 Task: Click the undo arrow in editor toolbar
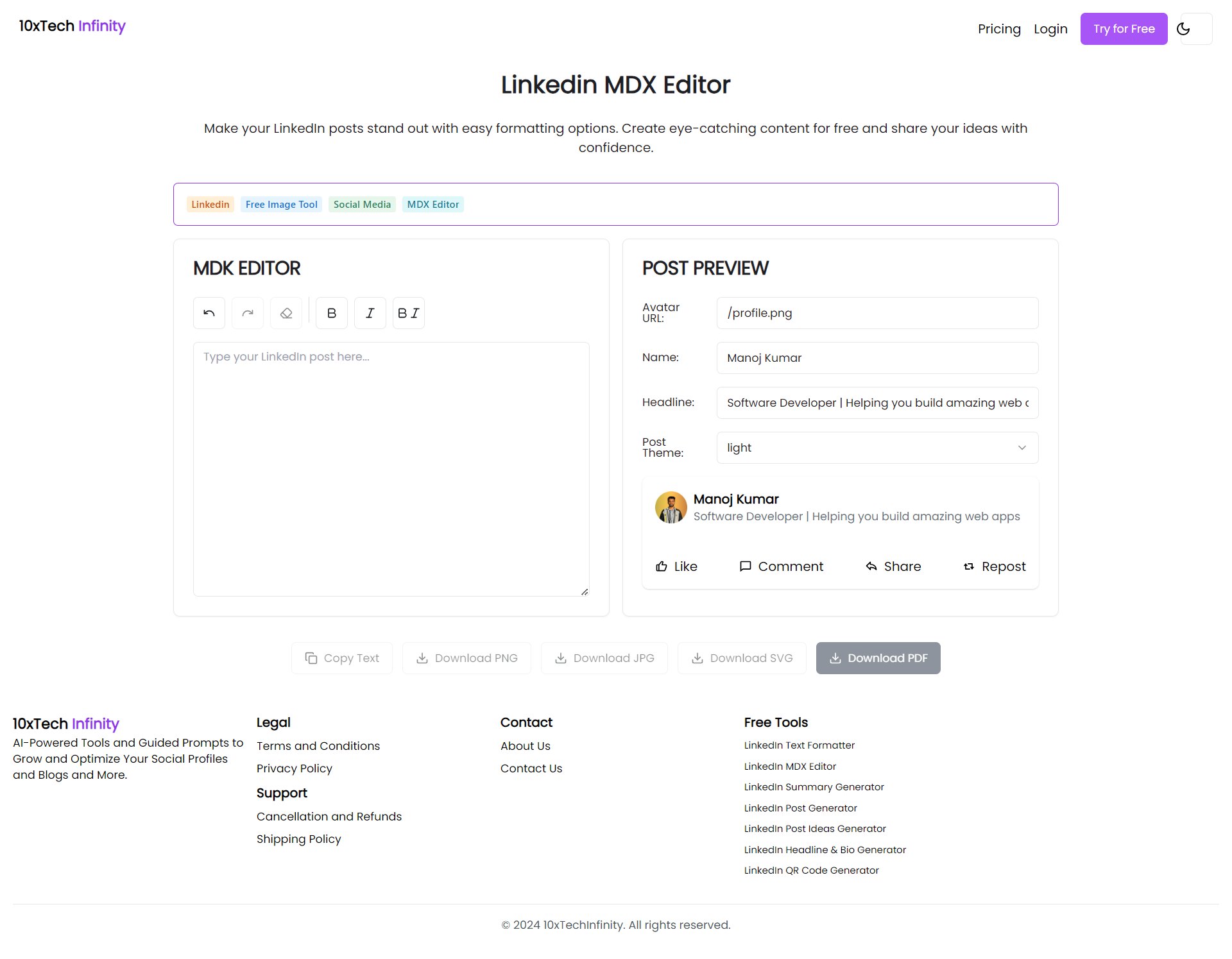(x=209, y=313)
